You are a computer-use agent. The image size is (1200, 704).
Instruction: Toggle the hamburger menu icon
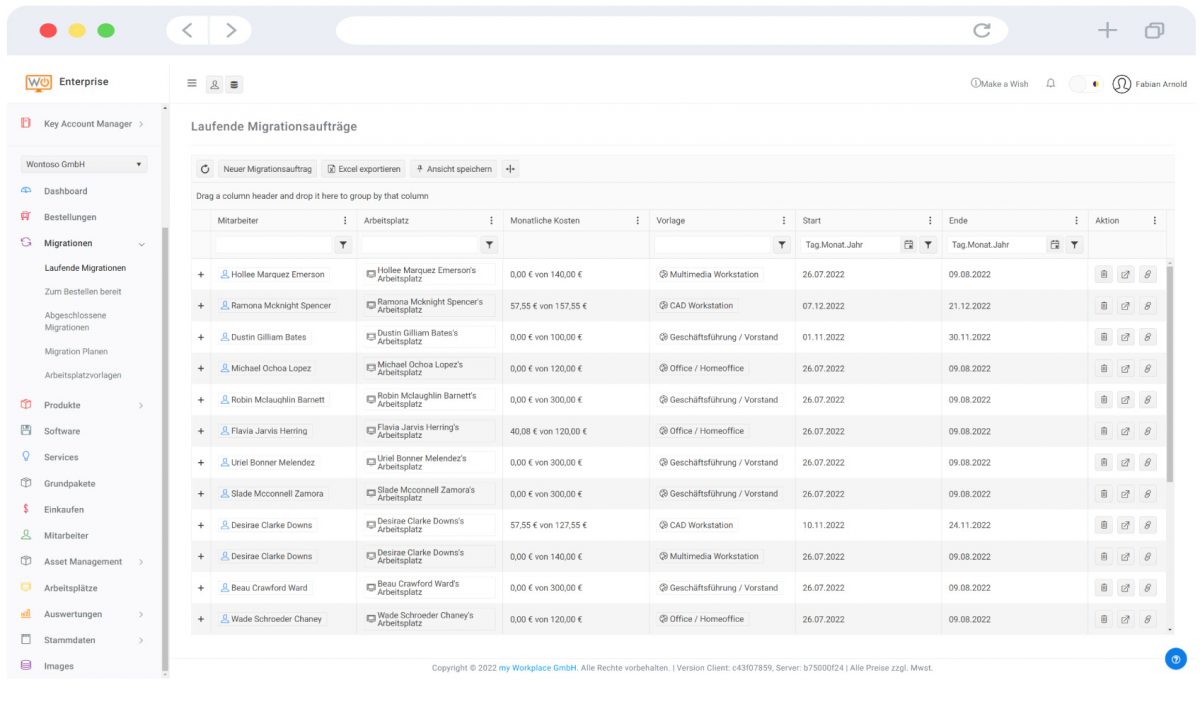click(x=191, y=84)
